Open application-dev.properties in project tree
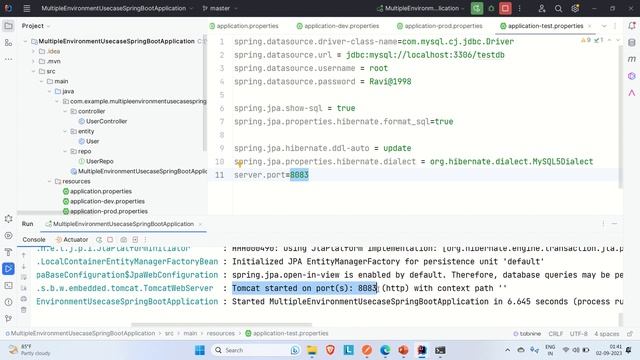The height and width of the screenshot is (360, 640). point(104,201)
